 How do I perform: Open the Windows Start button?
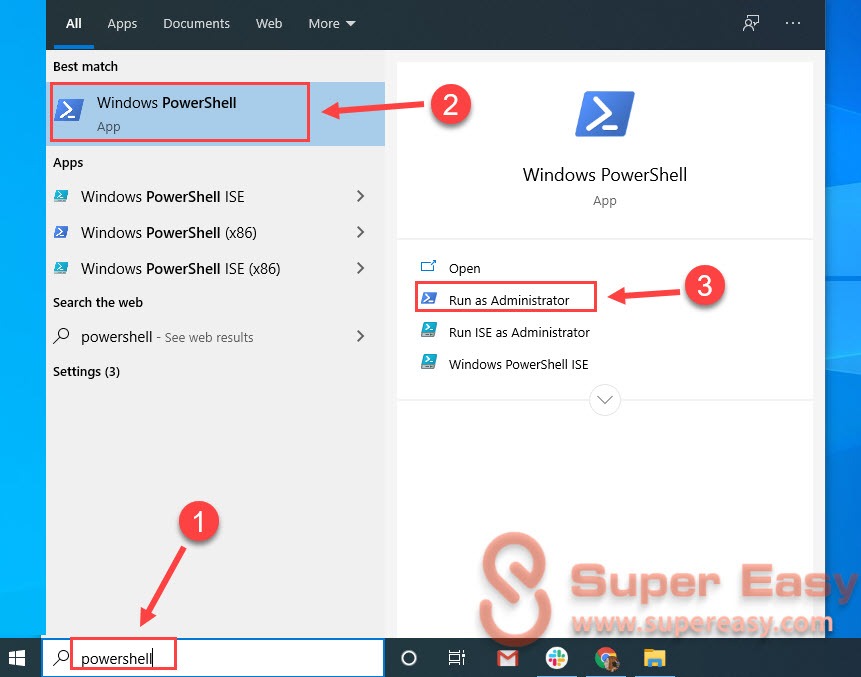(17, 658)
